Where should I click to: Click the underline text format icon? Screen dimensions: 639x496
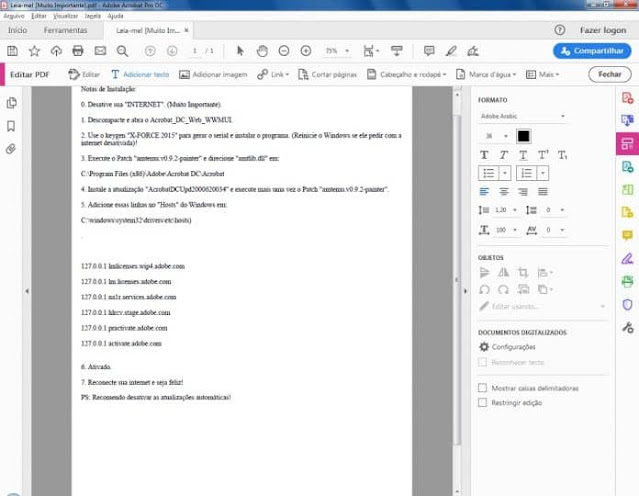523,155
